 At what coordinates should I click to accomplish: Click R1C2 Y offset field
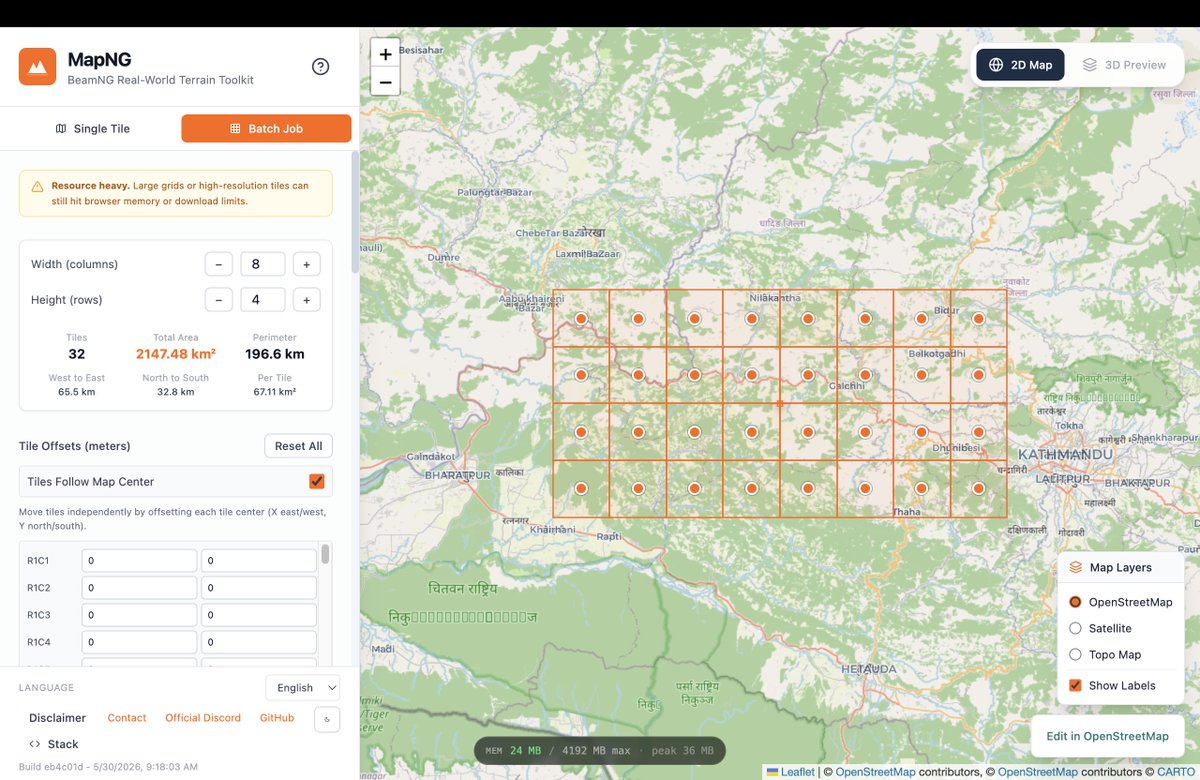[259, 588]
